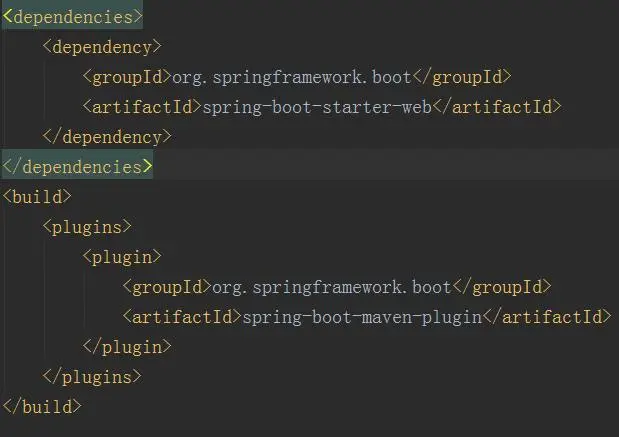Click the opening plugin tag
Image resolution: width=619 pixels, height=437 pixels.
[122, 257]
